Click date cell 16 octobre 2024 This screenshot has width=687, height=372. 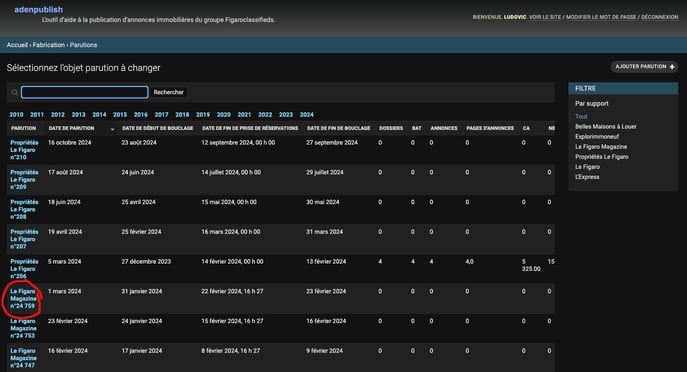(70, 143)
